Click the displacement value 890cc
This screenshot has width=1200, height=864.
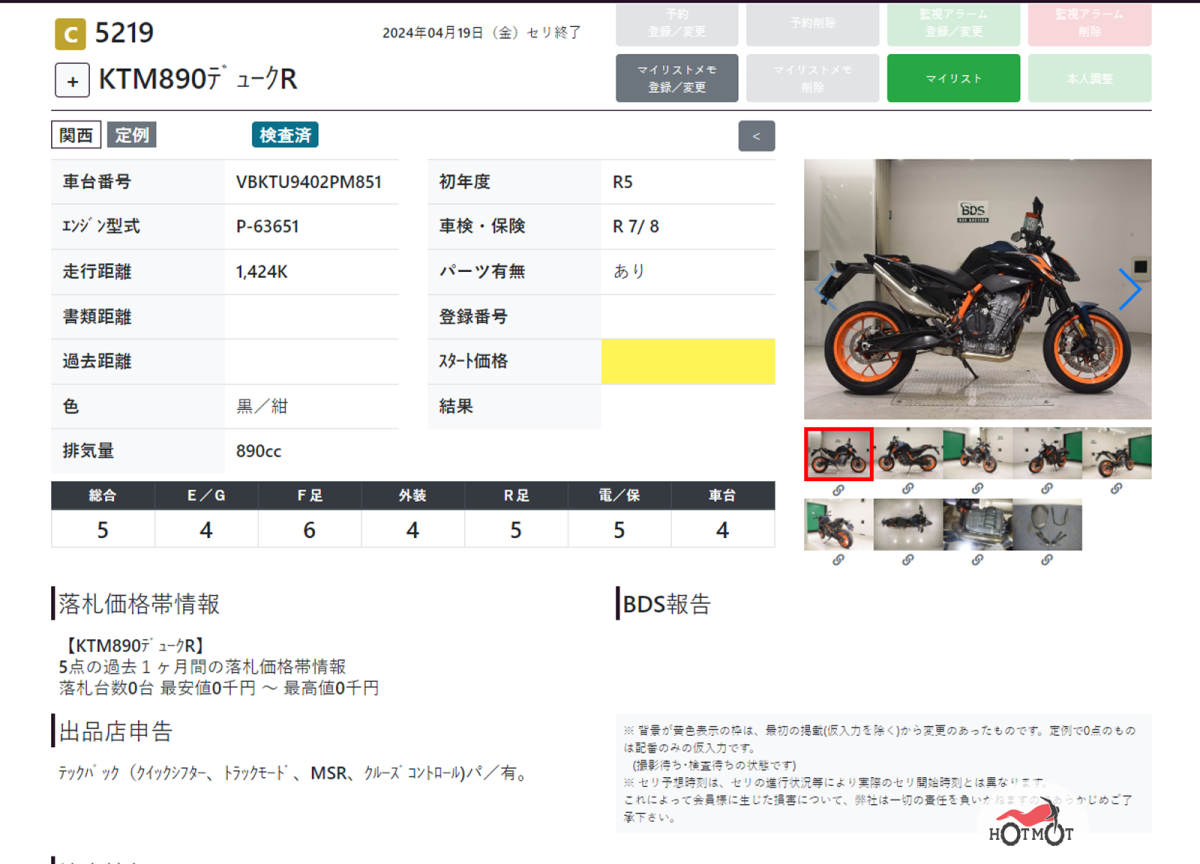[259, 451]
